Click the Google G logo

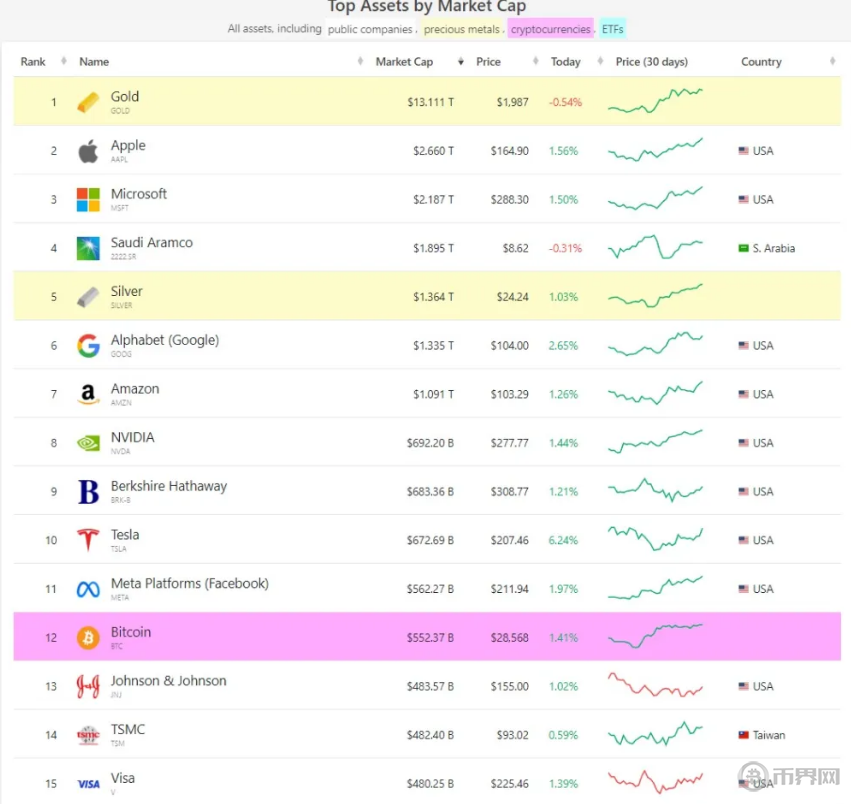pyautogui.click(x=88, y=345)
